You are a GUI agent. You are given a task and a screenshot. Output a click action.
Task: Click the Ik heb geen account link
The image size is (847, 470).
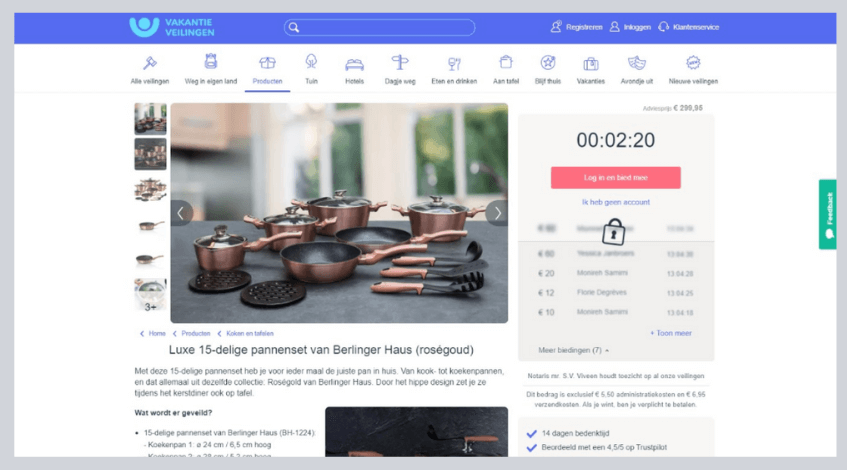pos(615,202)
